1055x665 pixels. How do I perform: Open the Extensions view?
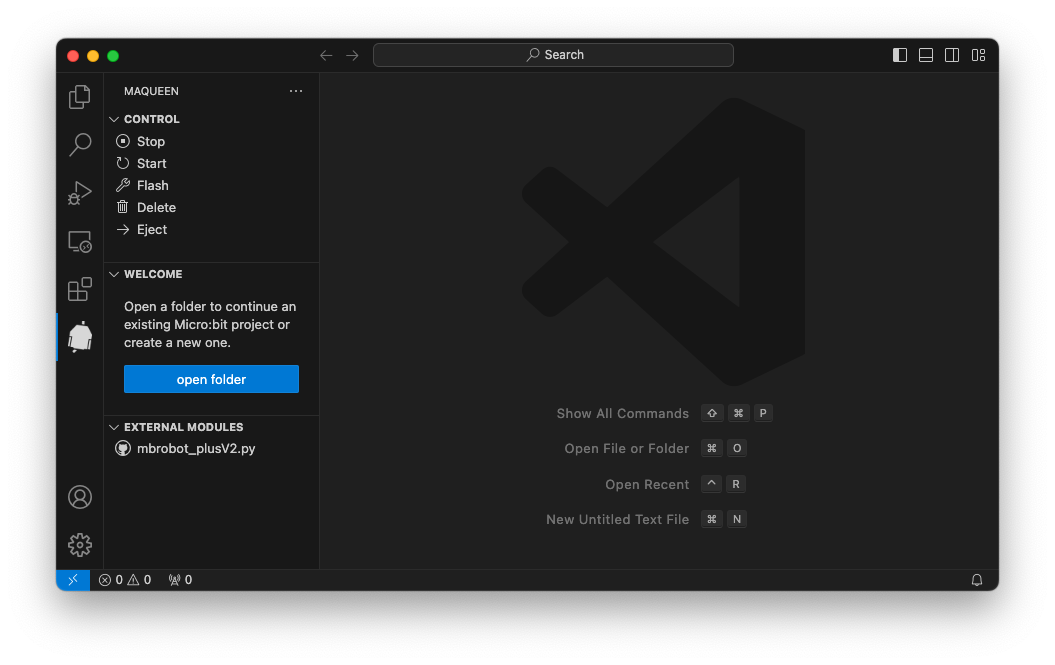click(79, 289)
